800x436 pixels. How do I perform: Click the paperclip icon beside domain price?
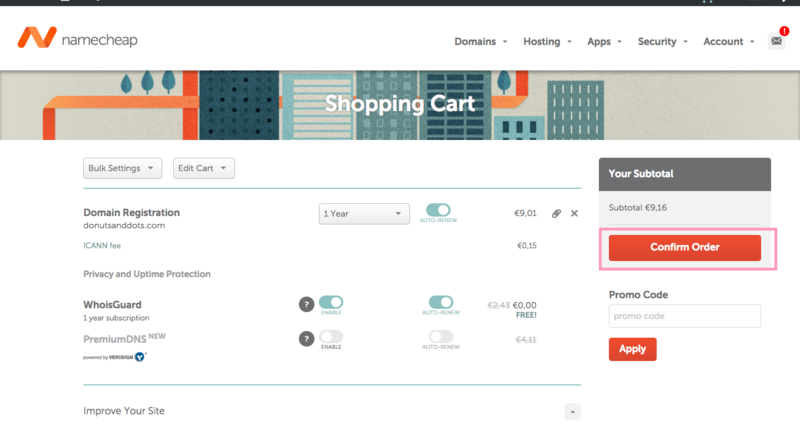556,213
